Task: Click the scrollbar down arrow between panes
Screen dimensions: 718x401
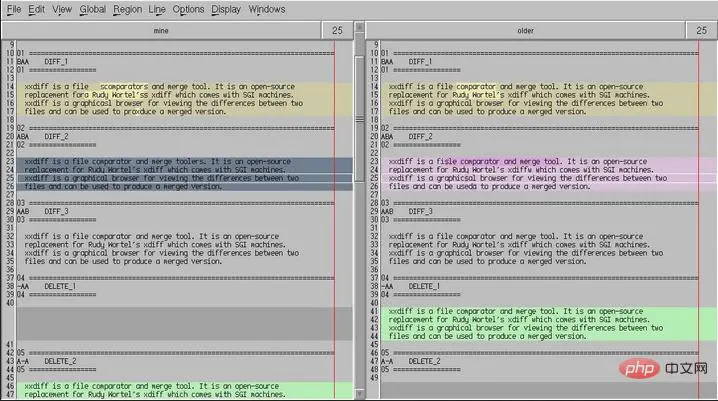Action: point(360,395)
